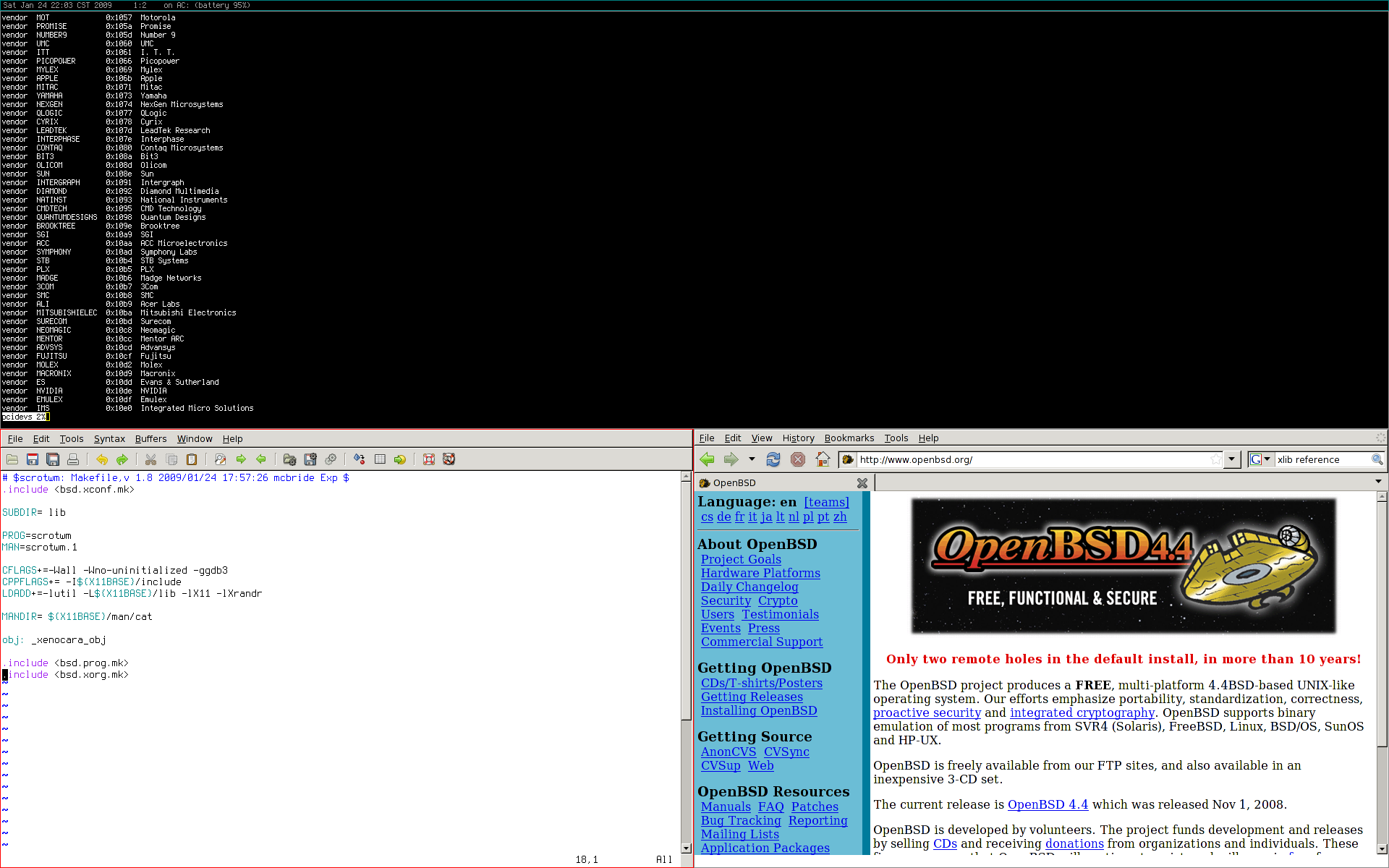Click the Paste clipboard icon
The image size is (1389, 868).
[x=192, y=459]
